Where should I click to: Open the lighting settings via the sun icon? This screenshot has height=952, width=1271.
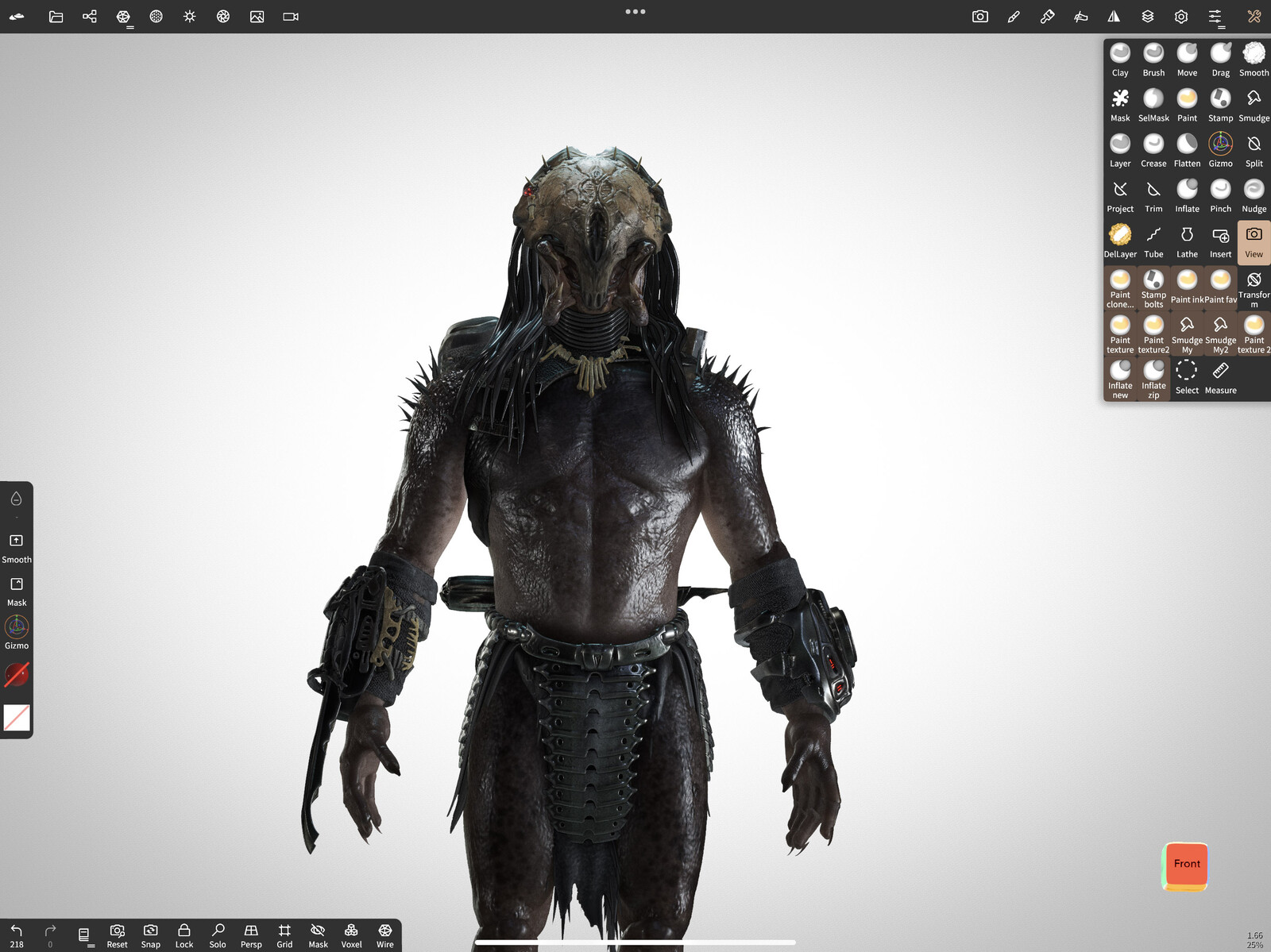[x=190, y=16]
